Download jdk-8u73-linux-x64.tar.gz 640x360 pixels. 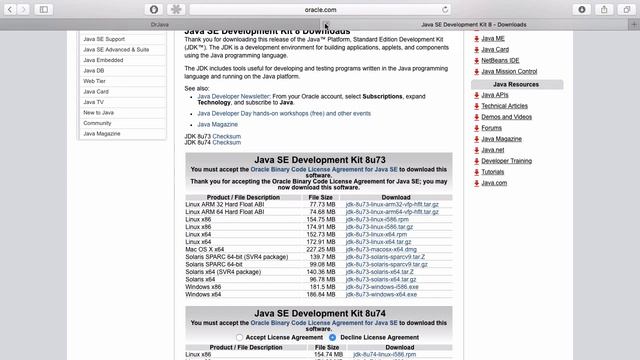378,242
